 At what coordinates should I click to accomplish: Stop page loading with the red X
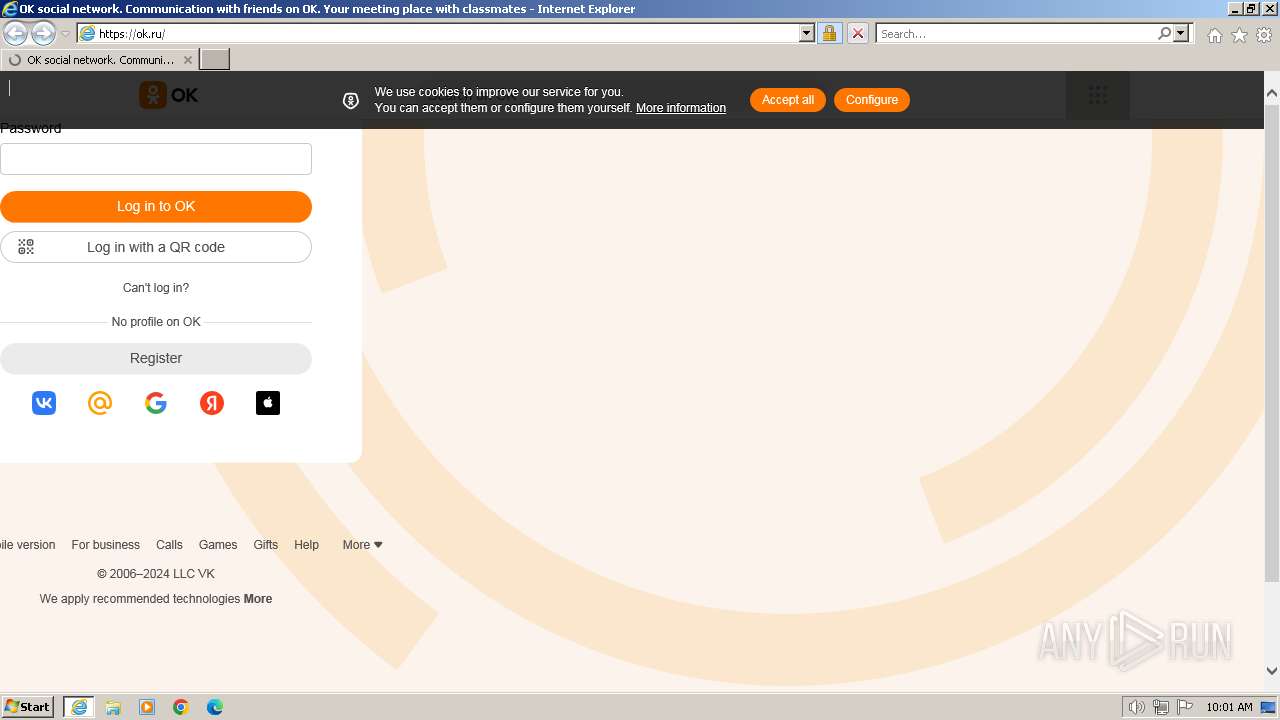tap(857, 33)
